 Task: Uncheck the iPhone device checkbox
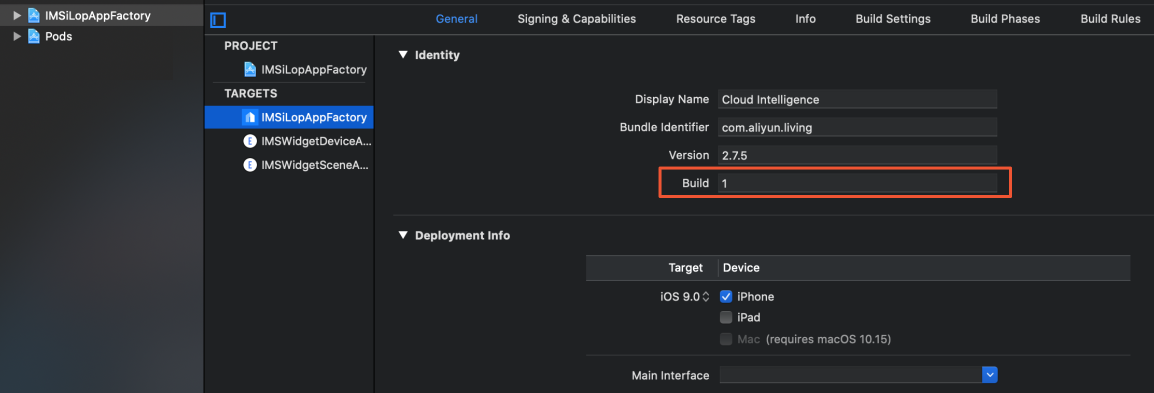pos(726,297)
